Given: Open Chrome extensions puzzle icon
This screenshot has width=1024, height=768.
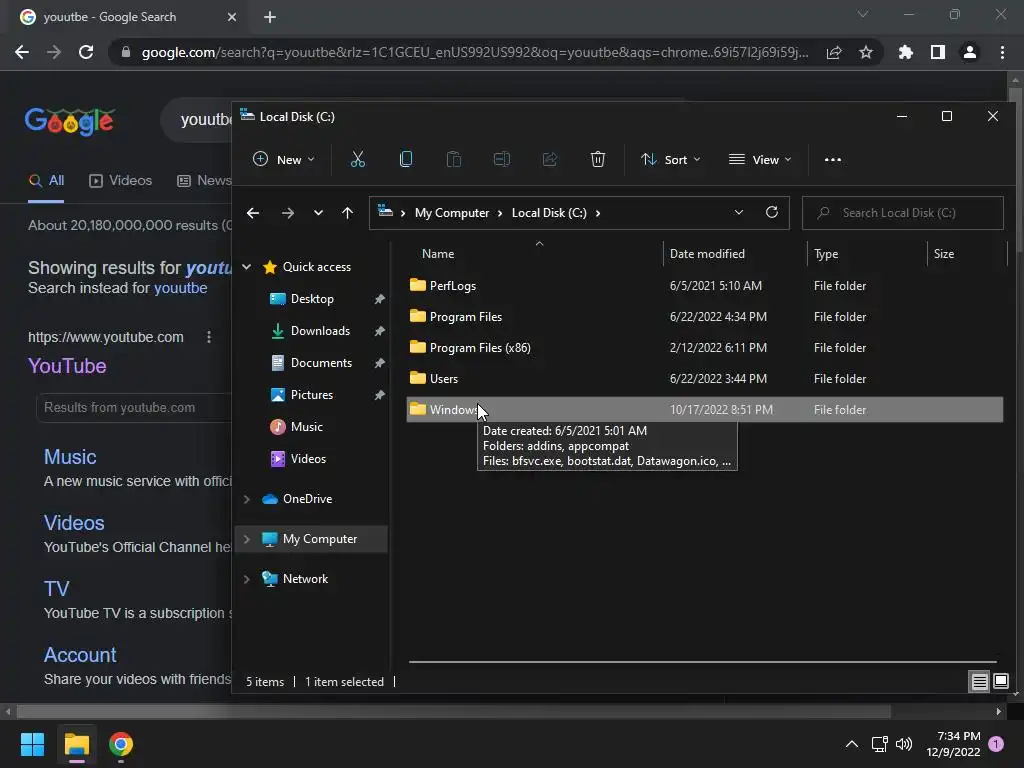Looking at the screenshot, I should pyautogui.click(x=905, y=52).
